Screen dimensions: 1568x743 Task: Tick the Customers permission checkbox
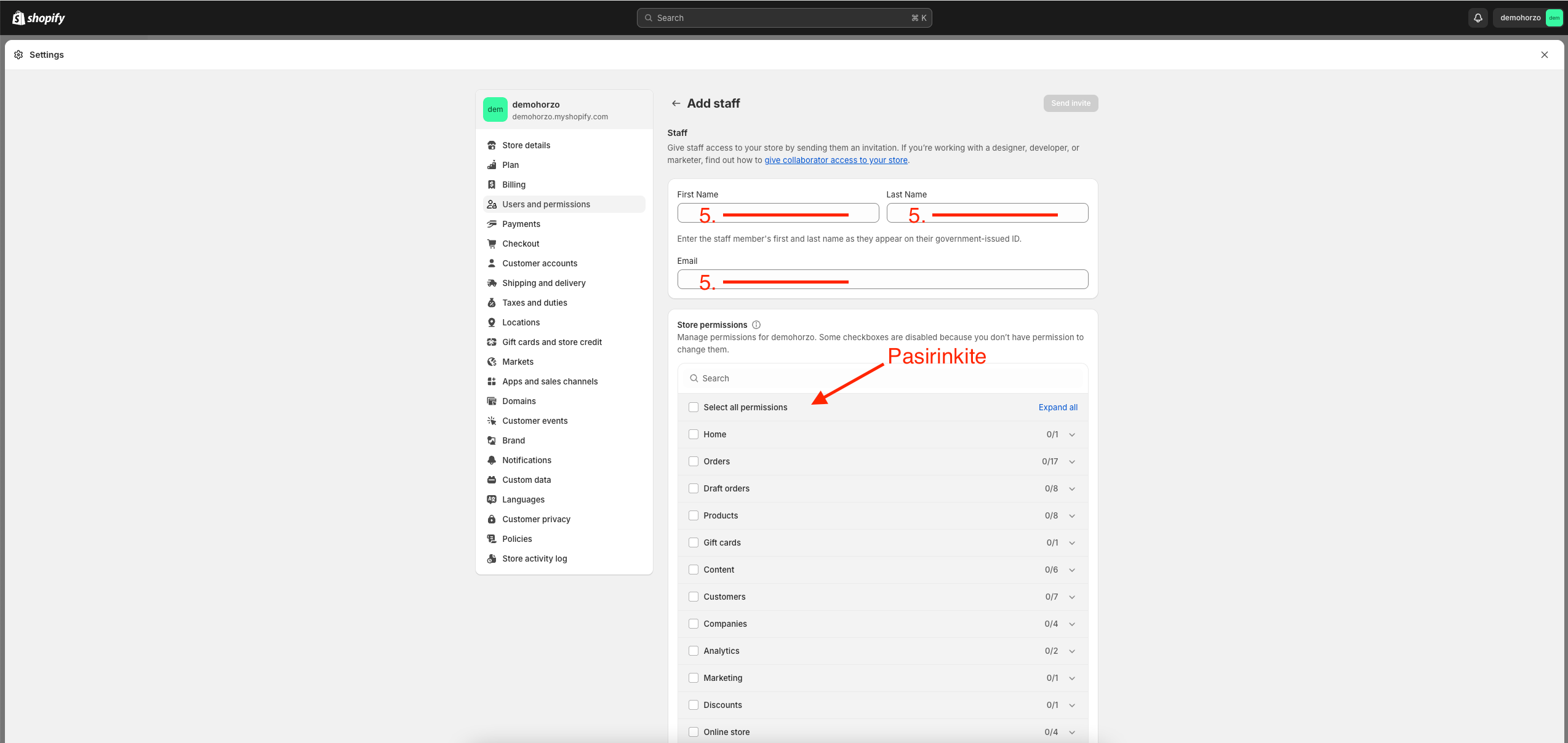694,597
